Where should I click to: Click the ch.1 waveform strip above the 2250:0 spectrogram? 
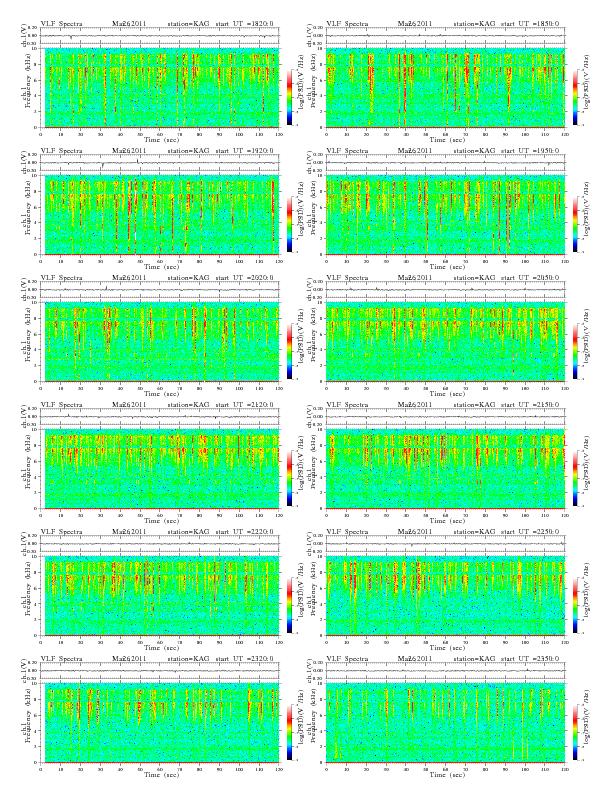[446, 544]
